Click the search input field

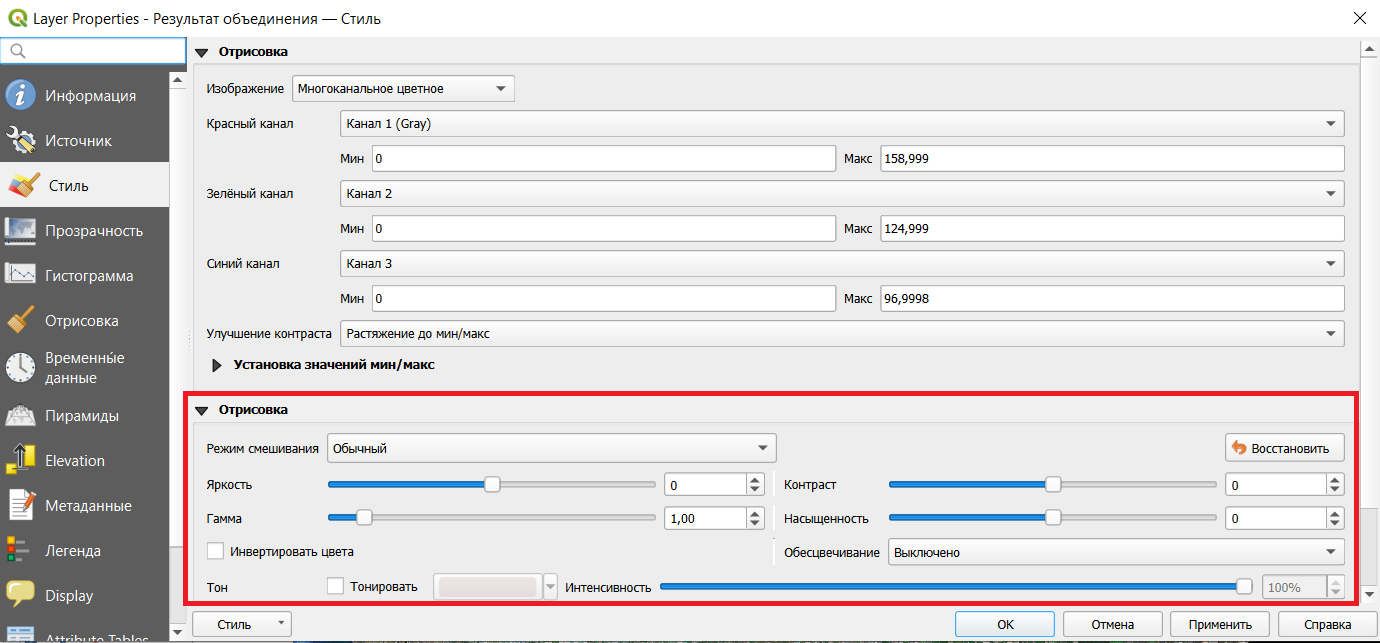pyautogui.click(x=93, y=50)
